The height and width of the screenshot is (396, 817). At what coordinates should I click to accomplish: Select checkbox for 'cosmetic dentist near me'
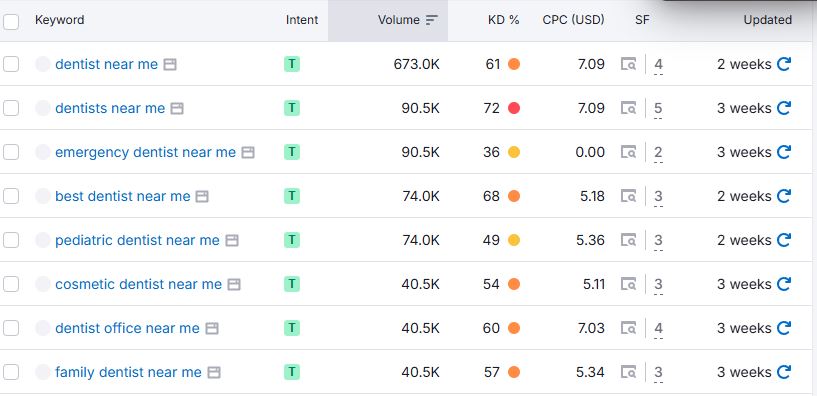click(11, 284)
